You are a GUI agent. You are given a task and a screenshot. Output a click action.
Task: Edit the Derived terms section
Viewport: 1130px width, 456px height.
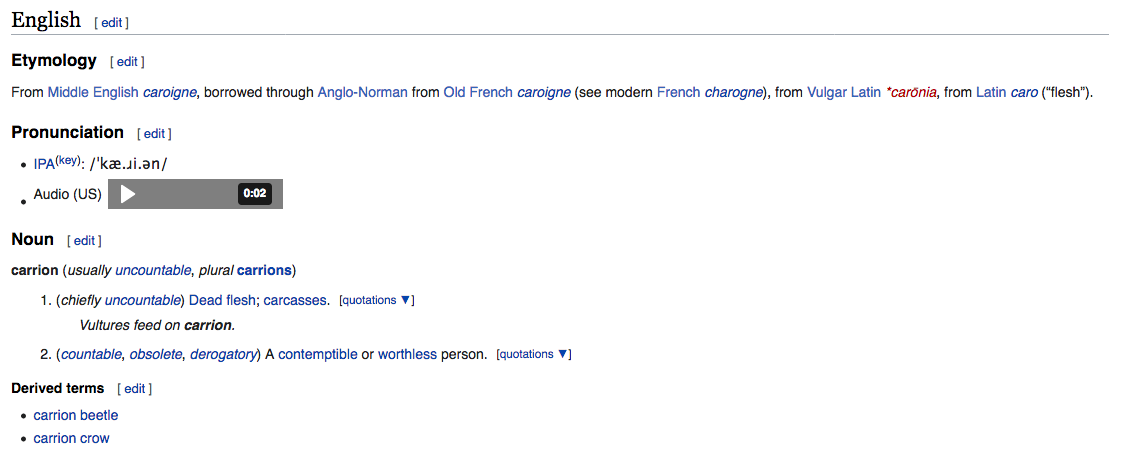pos(134,389)
